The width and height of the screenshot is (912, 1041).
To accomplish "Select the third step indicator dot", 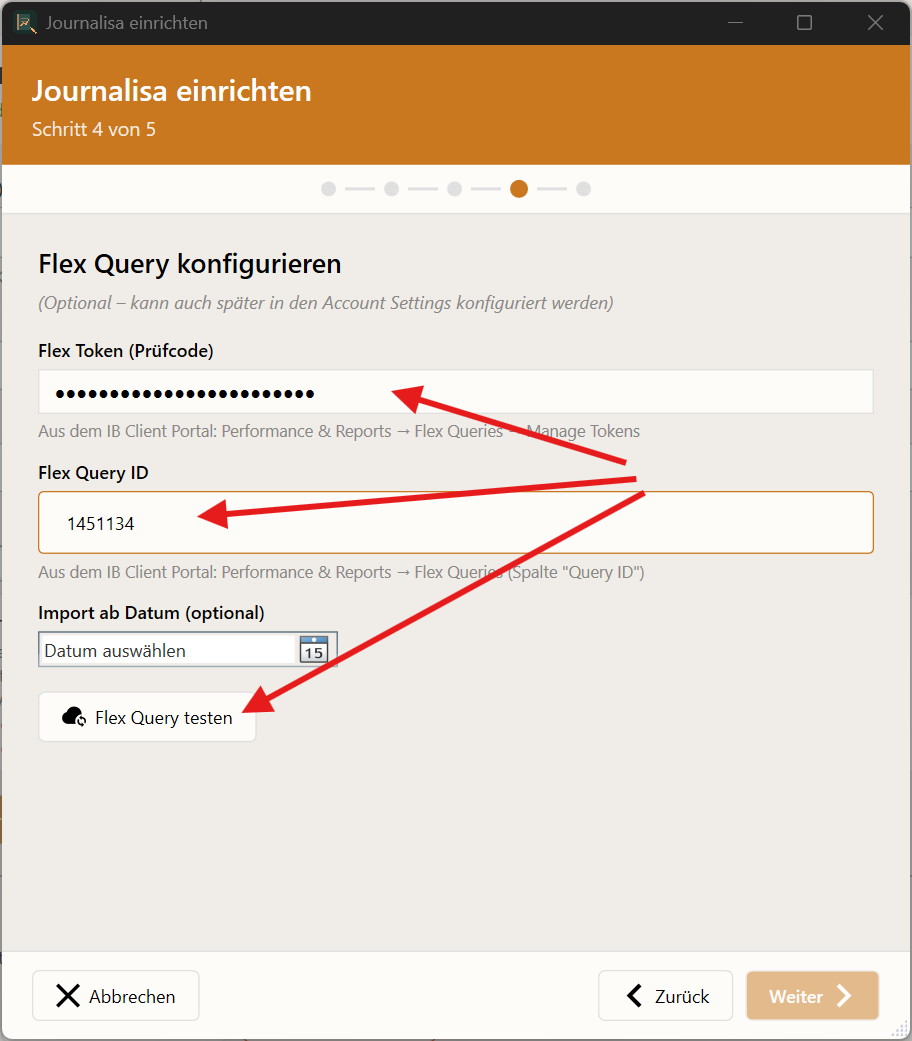I will tap(455, 189).
